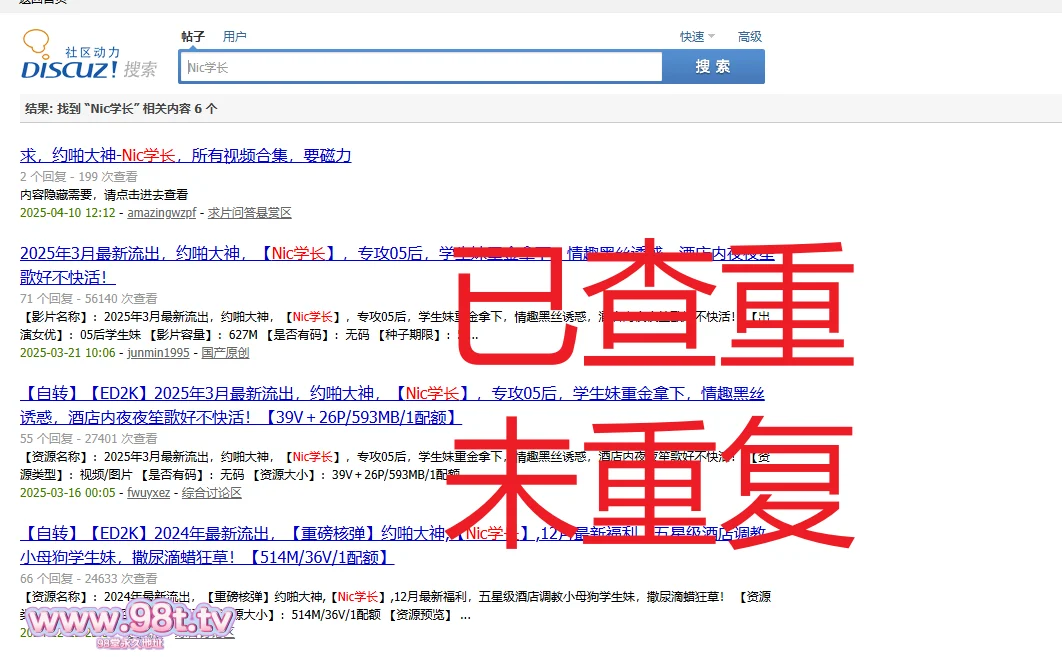Go to the 国产原创 forum section
Image resolution: width=1062 pixels, height=658 pixels.
225,353
